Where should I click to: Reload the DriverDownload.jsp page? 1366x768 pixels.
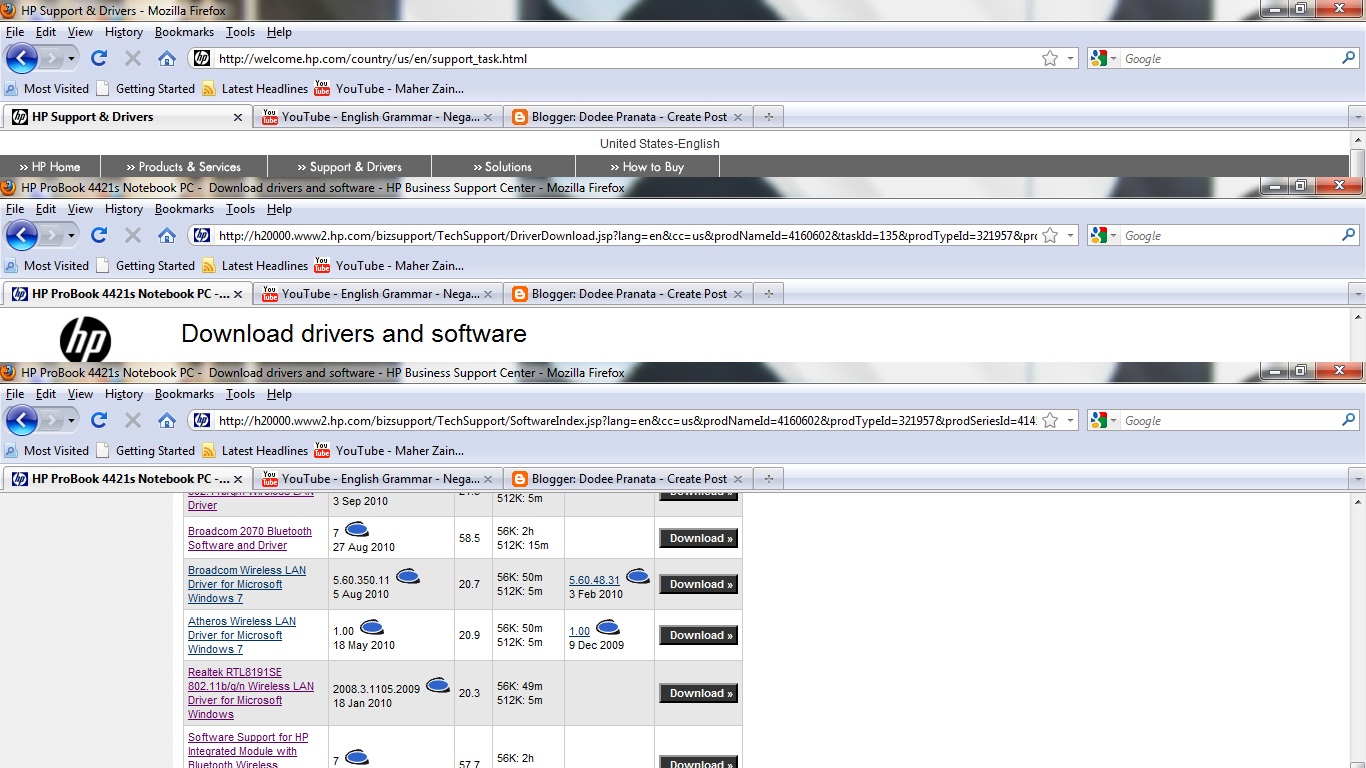click(99, 235)
